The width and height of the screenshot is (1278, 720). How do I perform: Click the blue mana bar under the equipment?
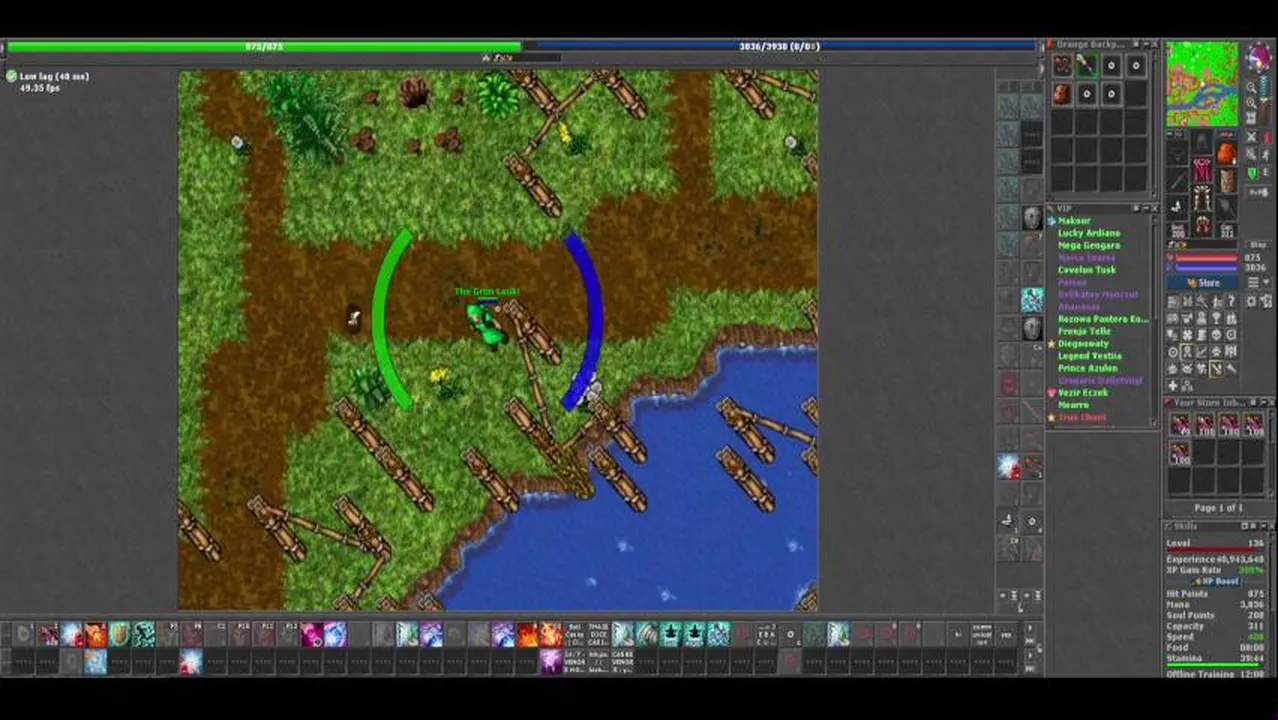(x=1205, y=268)
